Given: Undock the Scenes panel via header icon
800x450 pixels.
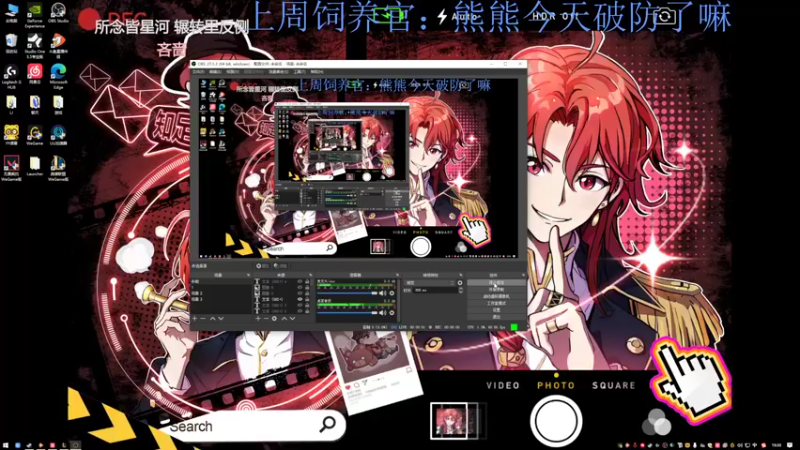Looking at the screenshot, I should pyautogui.click(x=248, y=275).
